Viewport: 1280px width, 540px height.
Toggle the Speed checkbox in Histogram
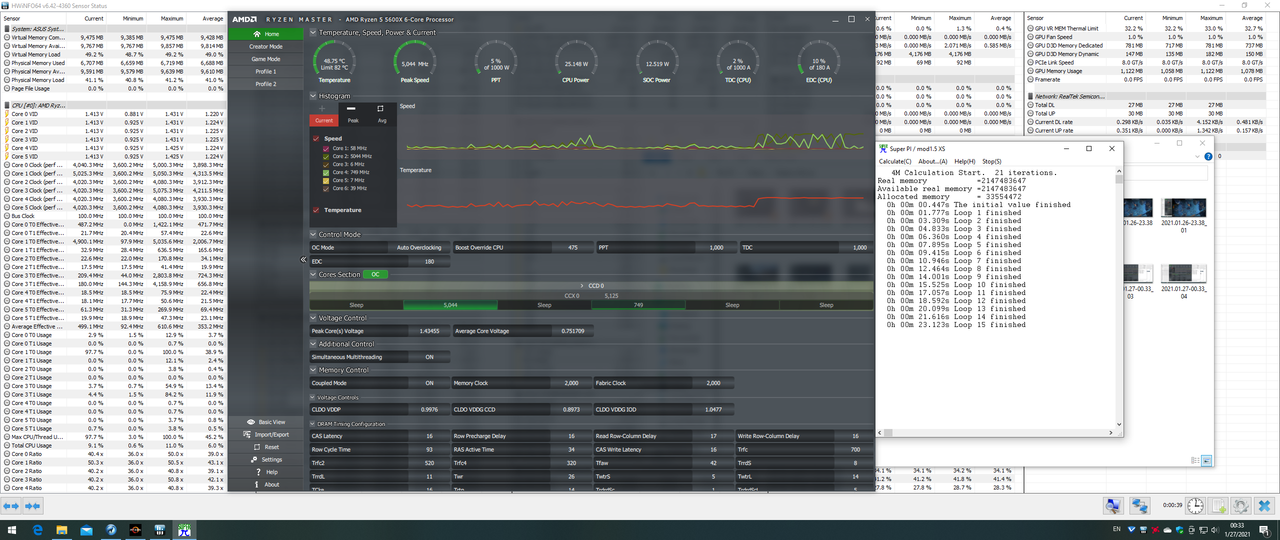(x=316, y=139)
